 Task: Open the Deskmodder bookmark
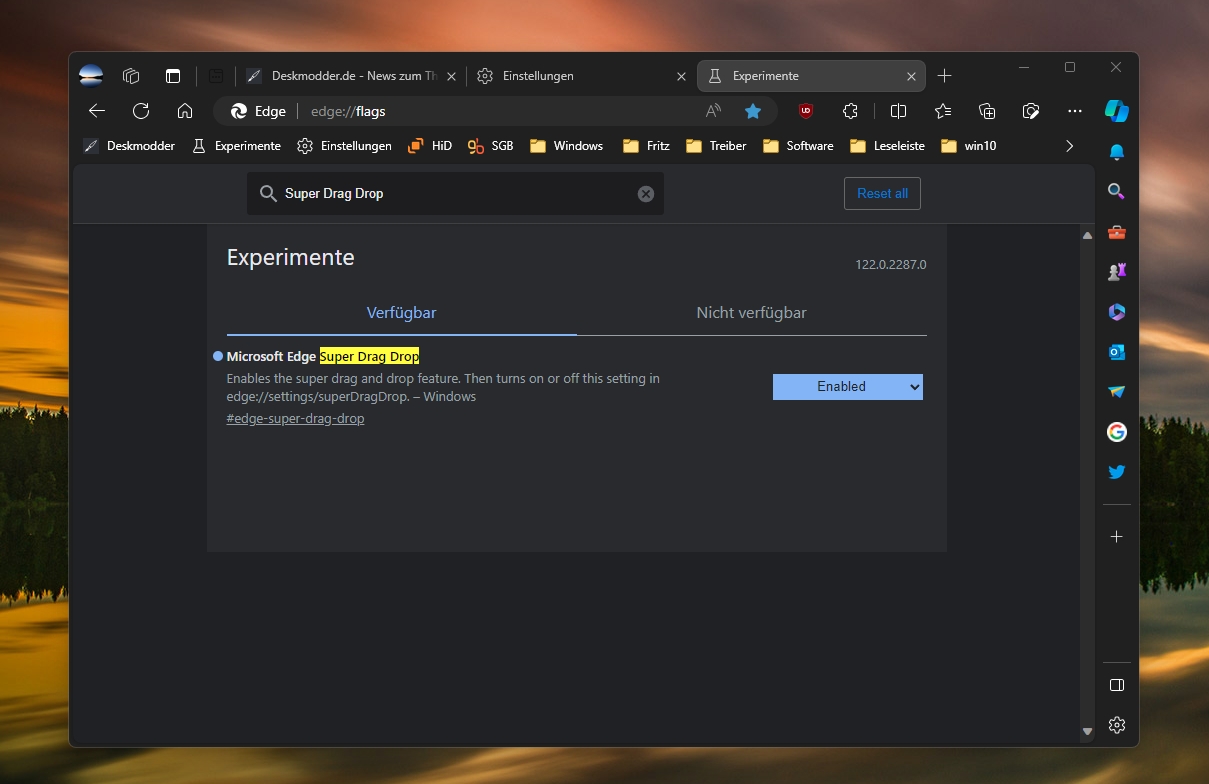(x=129, y=146)
